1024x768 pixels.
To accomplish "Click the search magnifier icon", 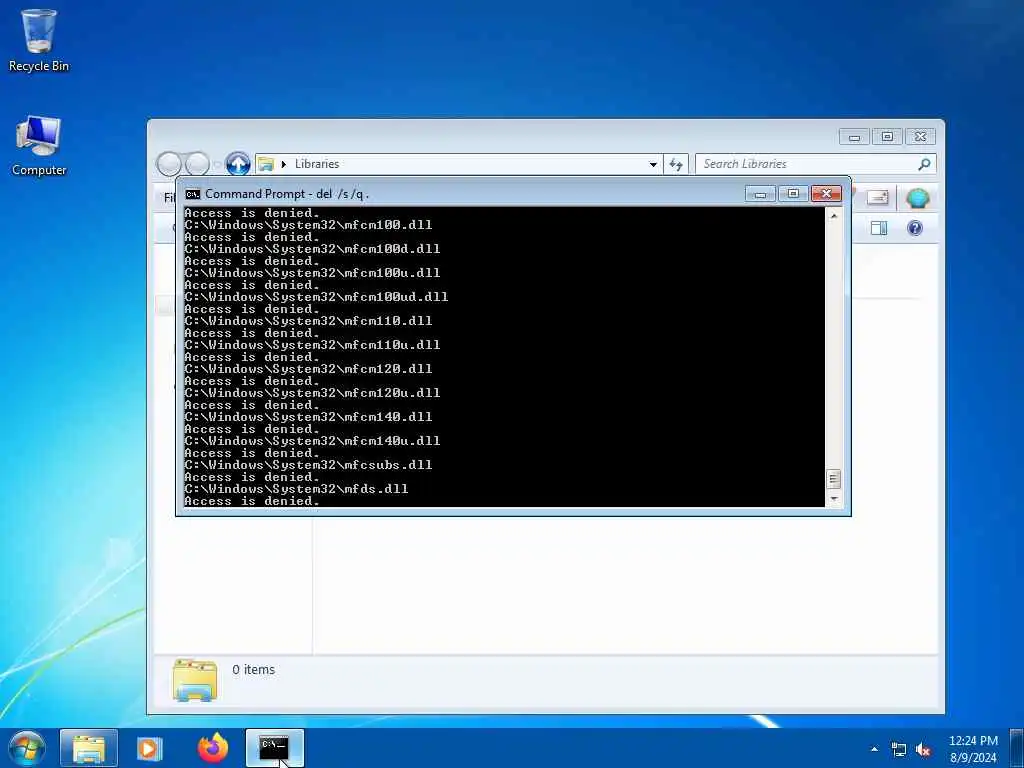I will (924, 164).
